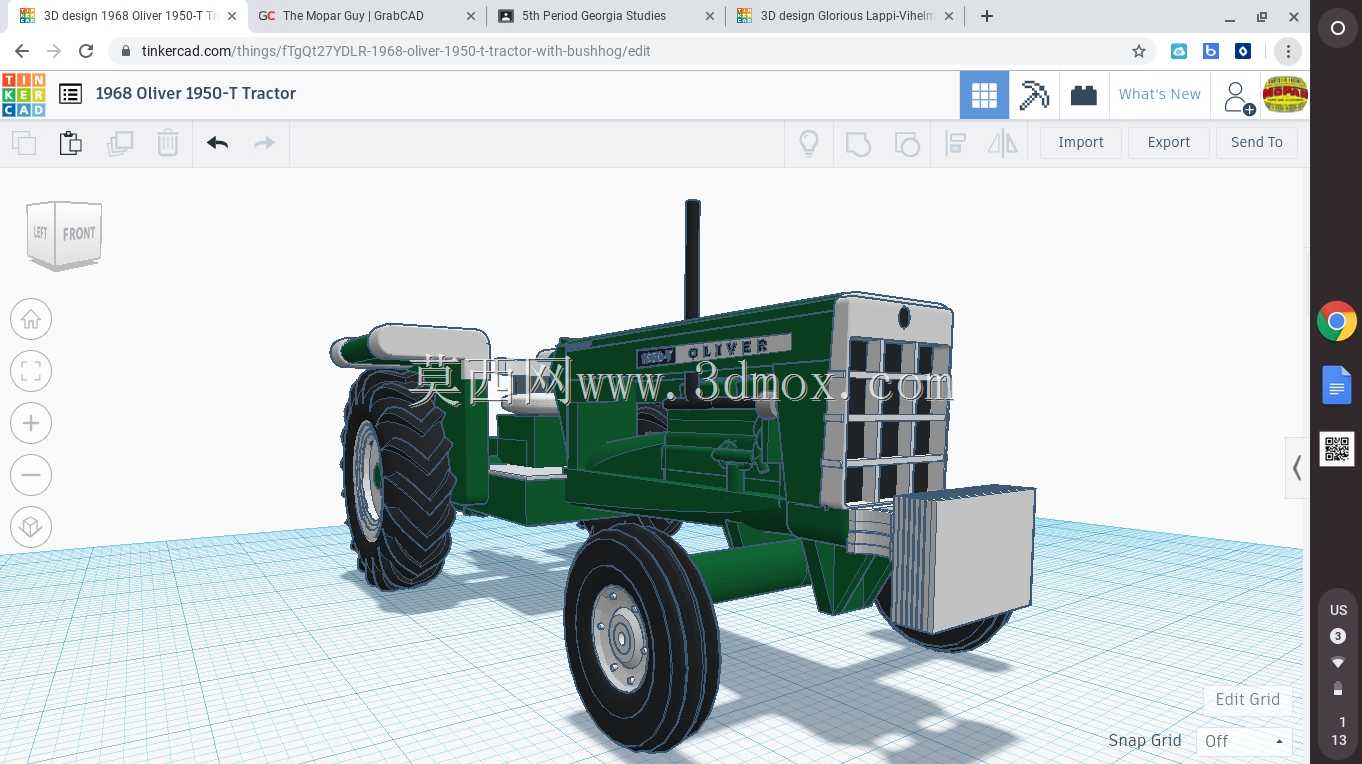Click the Mirror flip icon

click(1002, 143)
